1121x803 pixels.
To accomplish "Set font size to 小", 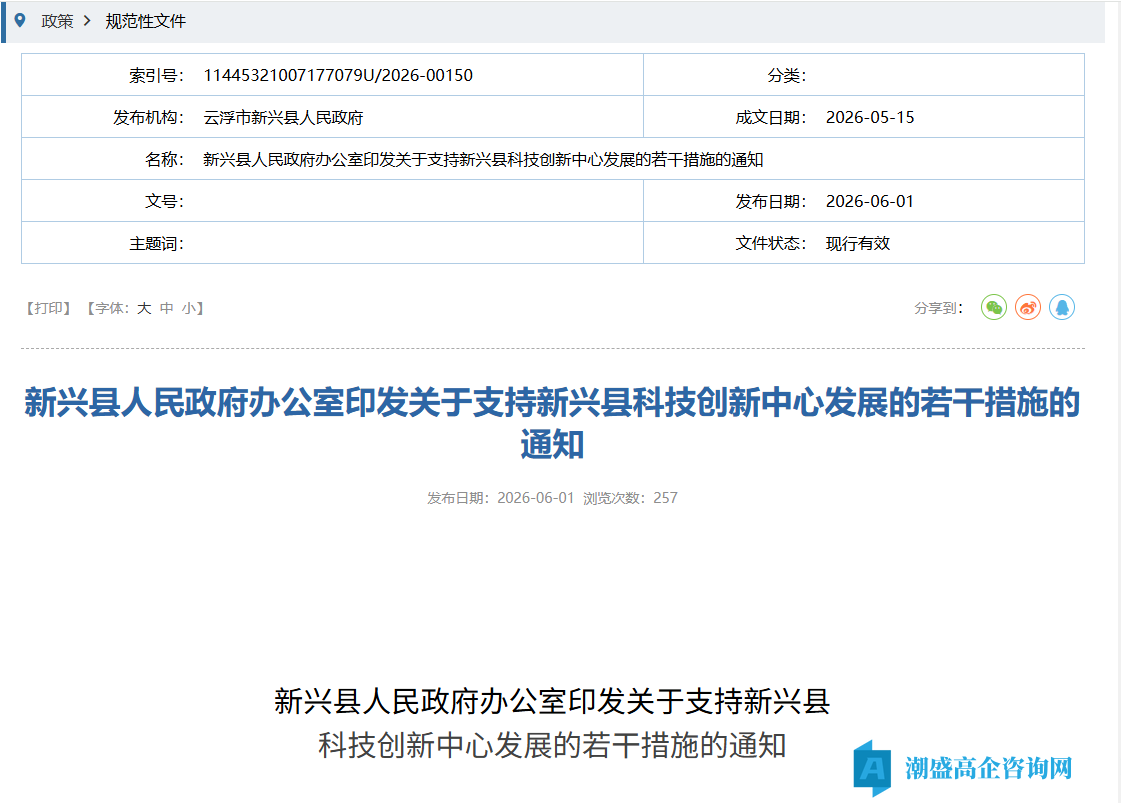I will coord(188,308).
